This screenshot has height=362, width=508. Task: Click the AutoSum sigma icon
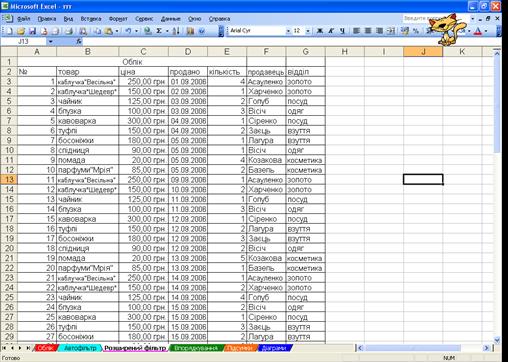[x=159, y=31]
